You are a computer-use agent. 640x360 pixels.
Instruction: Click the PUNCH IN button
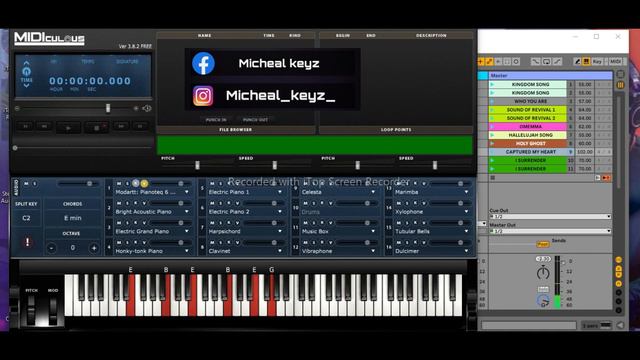216,120
